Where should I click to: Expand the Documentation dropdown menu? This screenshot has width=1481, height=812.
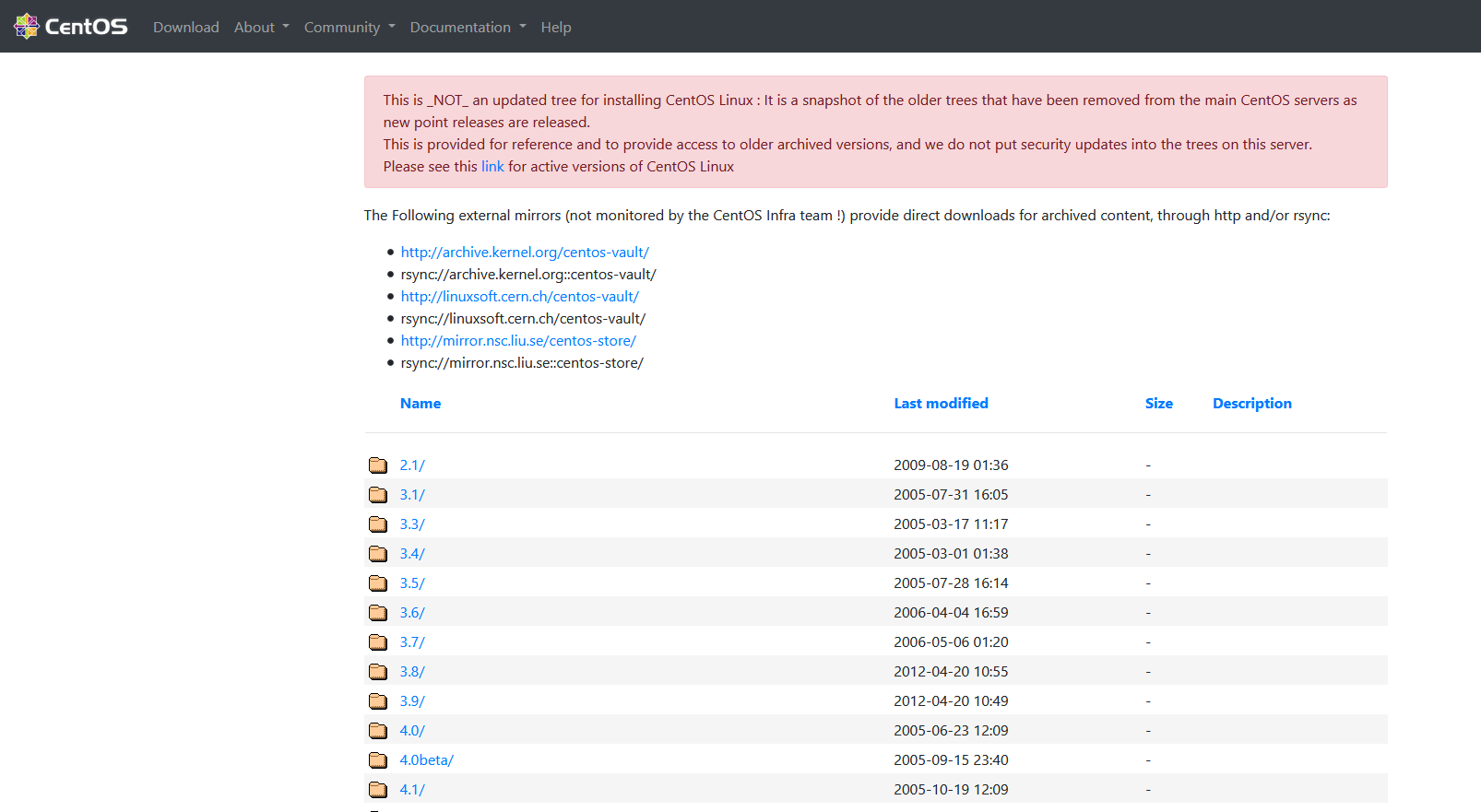[x=468, y=28]
